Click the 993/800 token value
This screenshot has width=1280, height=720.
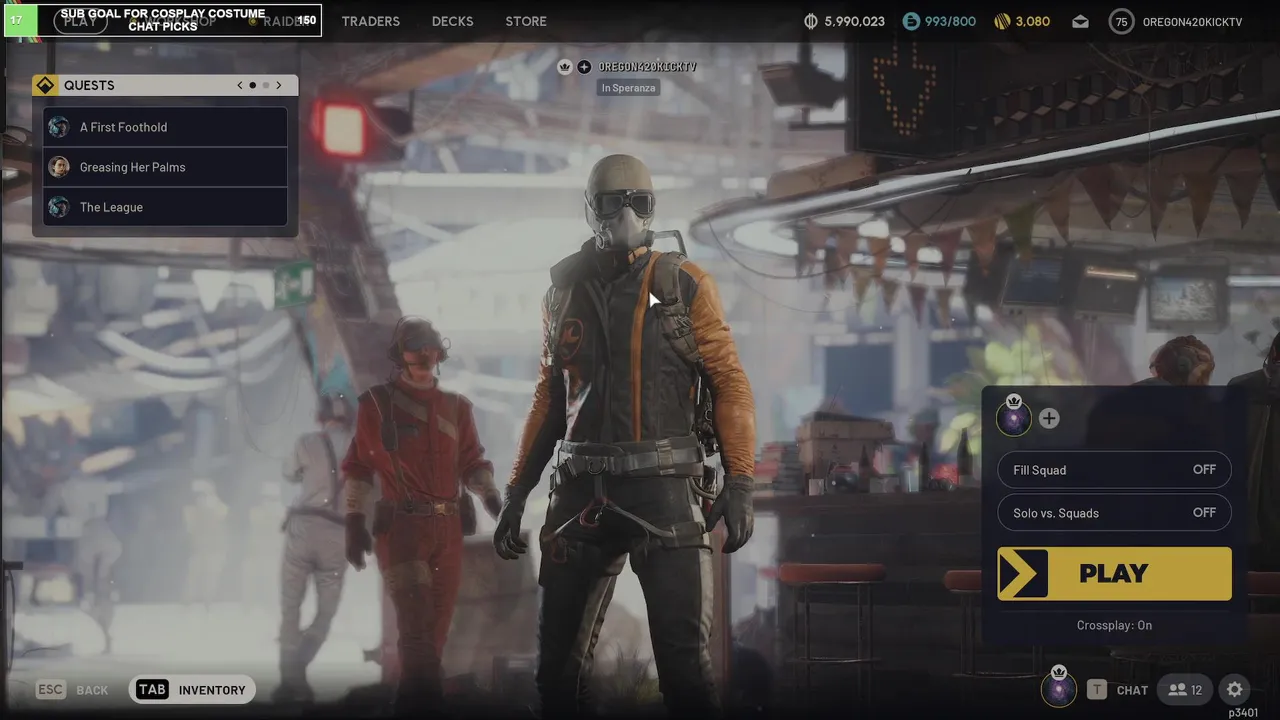click(950, 21)
